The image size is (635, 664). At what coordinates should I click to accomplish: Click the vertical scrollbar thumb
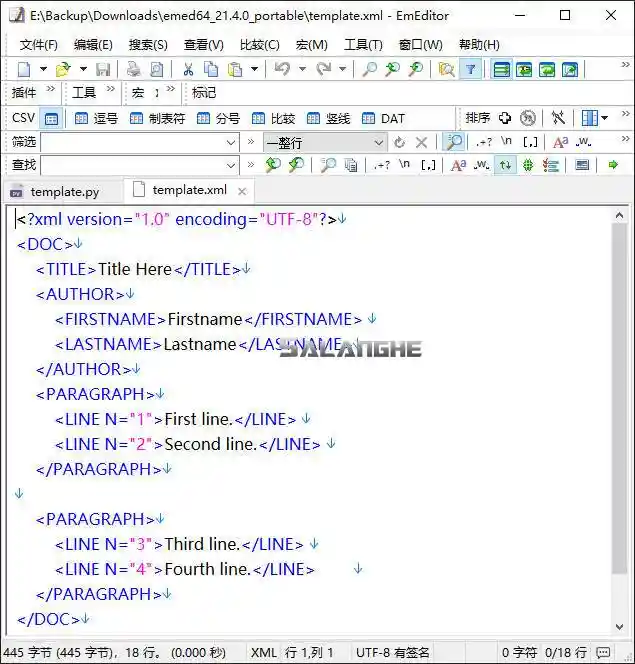[x=619, y=398]
